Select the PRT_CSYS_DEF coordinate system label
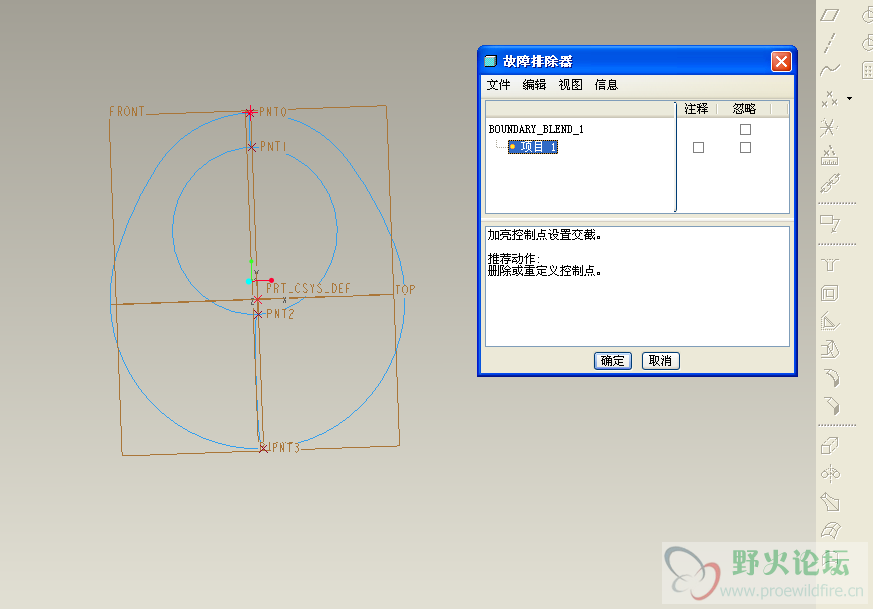The image size is (873, 609). 308,288
